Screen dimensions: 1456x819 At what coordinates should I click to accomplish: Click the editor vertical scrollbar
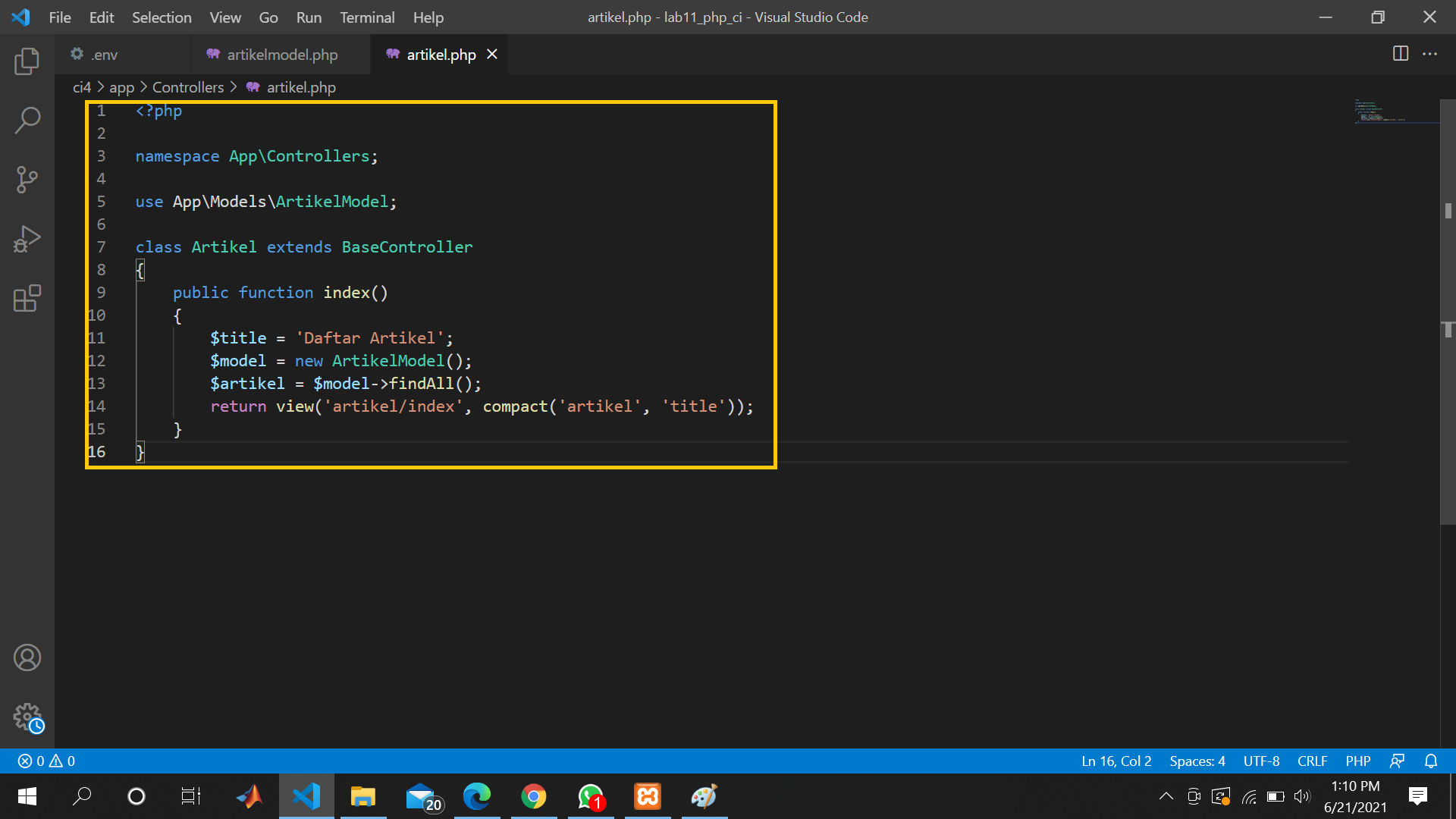click(x=1448, y=311)
